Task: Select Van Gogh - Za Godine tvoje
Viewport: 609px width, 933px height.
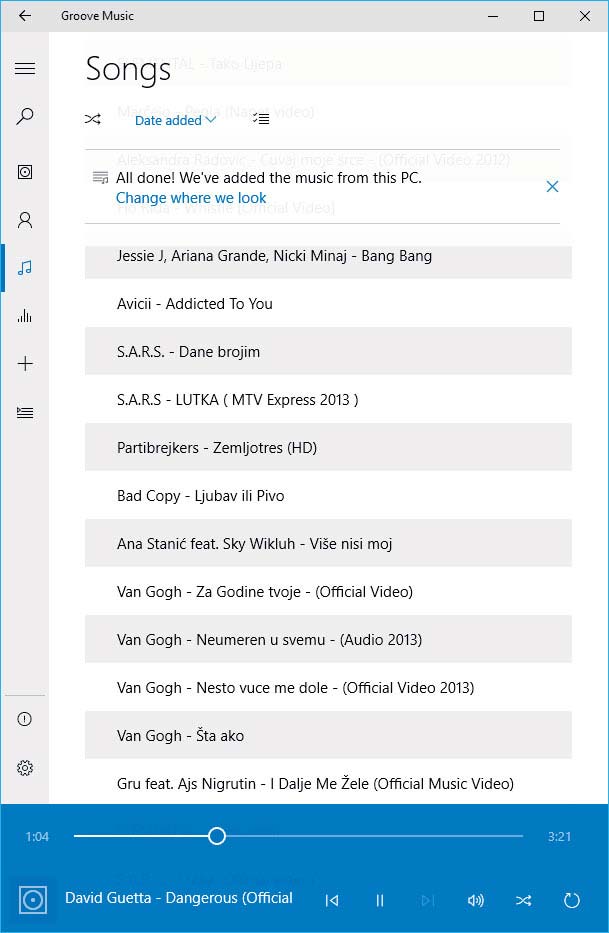Action: click(328, 591)
